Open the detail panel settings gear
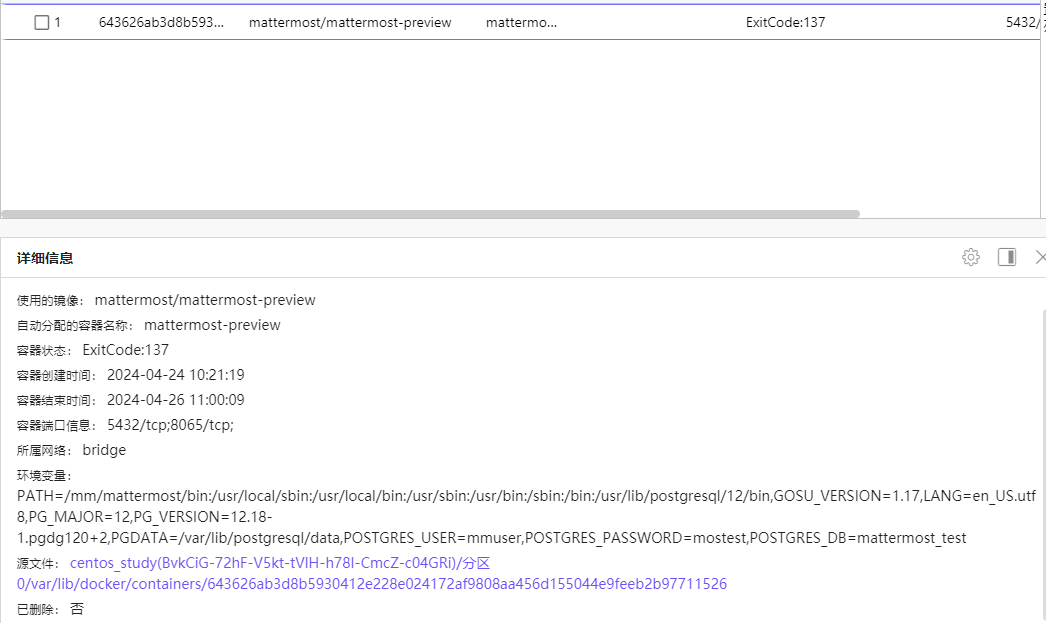The height and width of the screenshot is (623, 1046). click(x=970, y=257)
